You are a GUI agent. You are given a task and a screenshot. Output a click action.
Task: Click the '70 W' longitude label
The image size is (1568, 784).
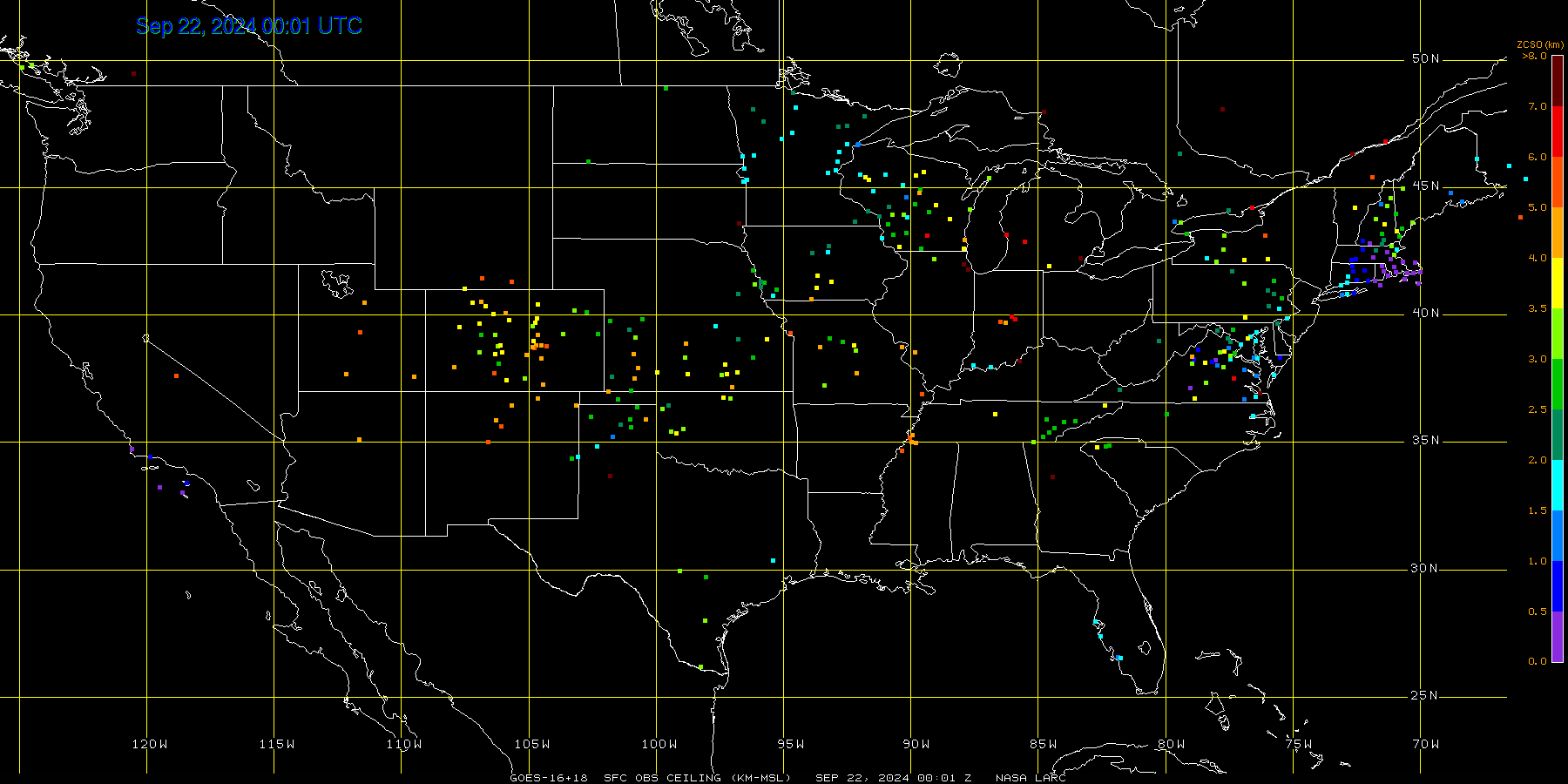[1426, 744]
